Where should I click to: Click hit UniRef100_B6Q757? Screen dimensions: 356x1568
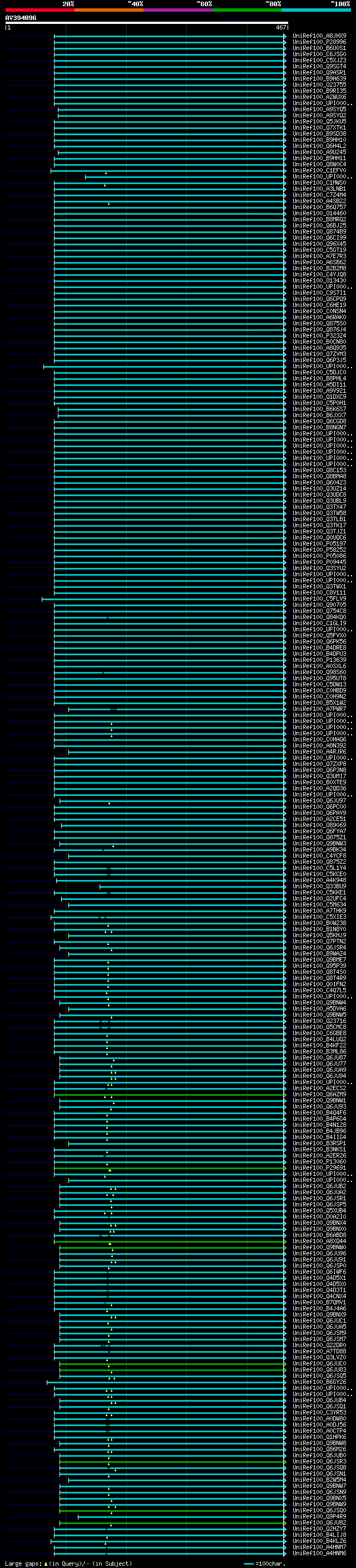[x=319, y=207]
